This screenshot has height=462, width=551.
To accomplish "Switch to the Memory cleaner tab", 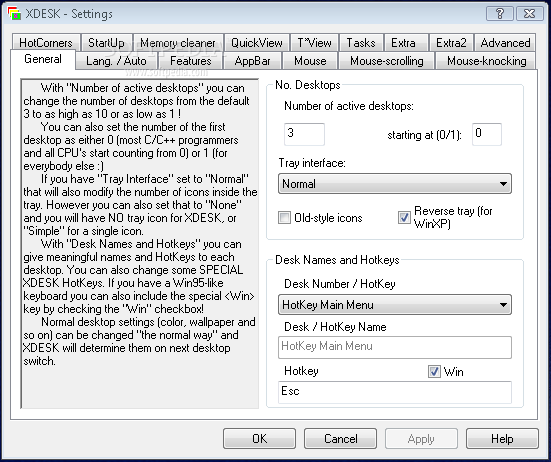I will coord(178,43).
